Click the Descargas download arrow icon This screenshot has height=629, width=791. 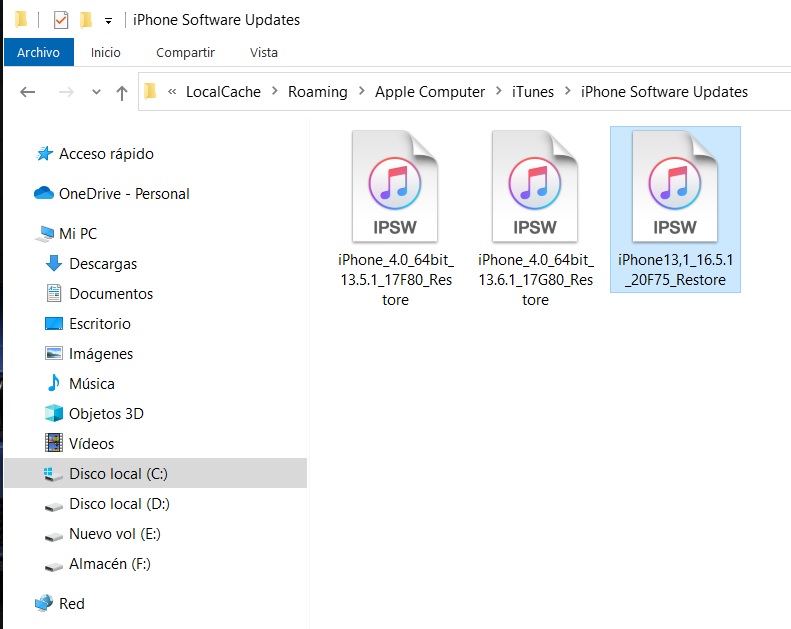(54, 263)
